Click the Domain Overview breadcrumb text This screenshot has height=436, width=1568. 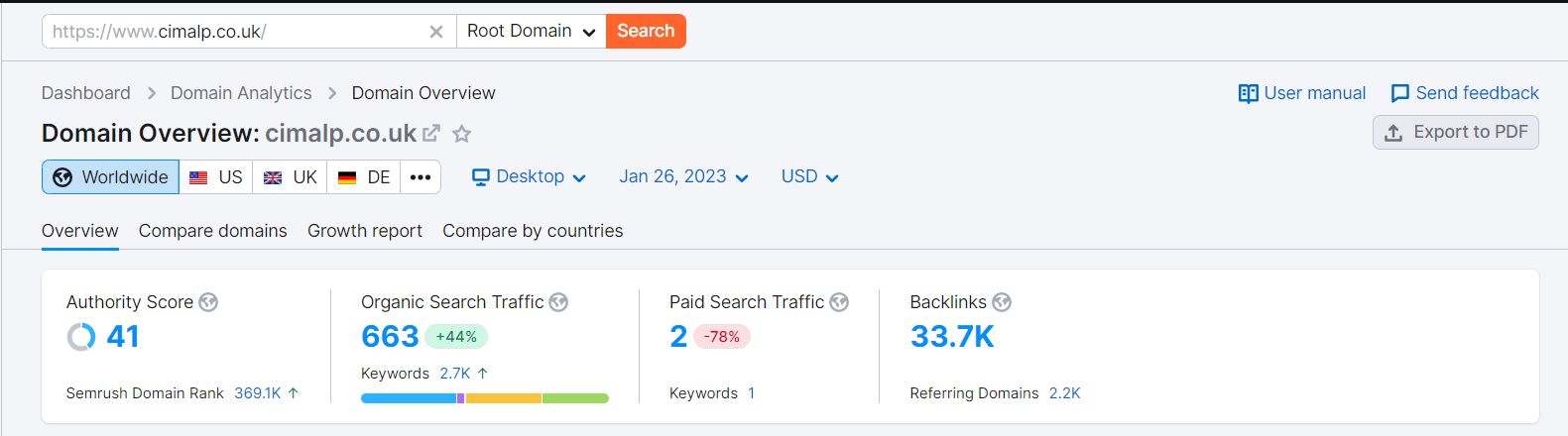pyautogui.click(x=423, y=93)
